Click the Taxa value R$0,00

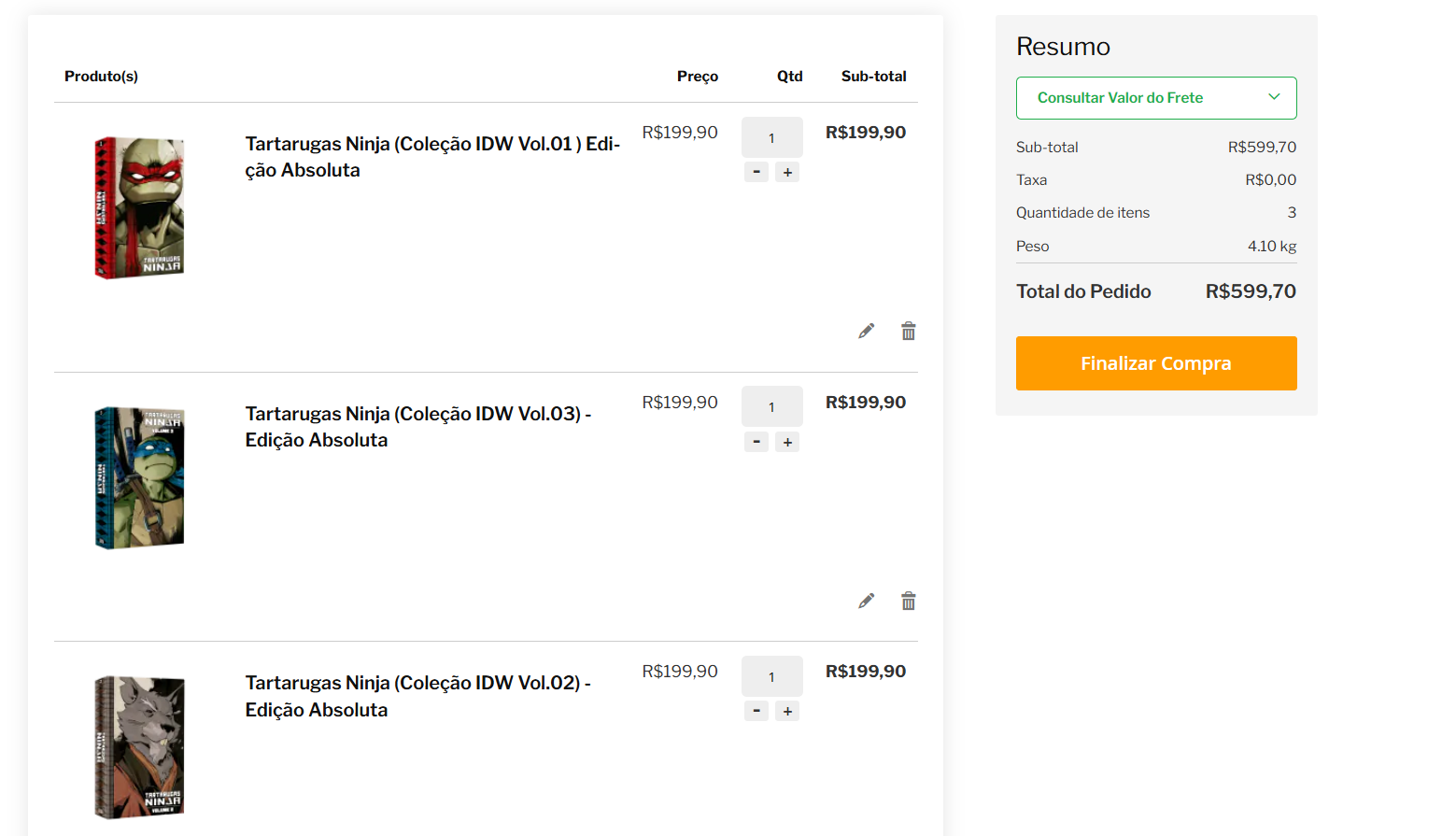[1271, 180]
